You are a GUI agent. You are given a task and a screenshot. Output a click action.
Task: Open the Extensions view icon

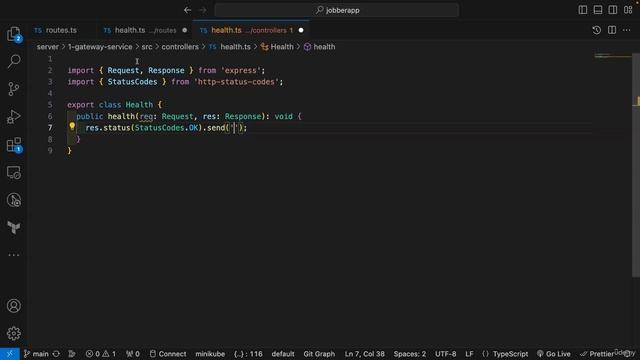[x=13, y=144]
